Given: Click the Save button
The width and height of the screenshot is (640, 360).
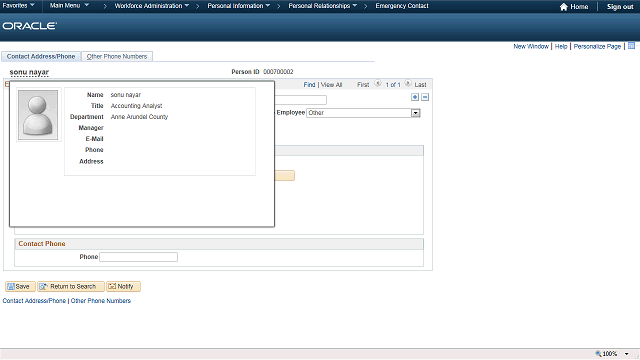Looking at the screenshot, I should (20, 287).
